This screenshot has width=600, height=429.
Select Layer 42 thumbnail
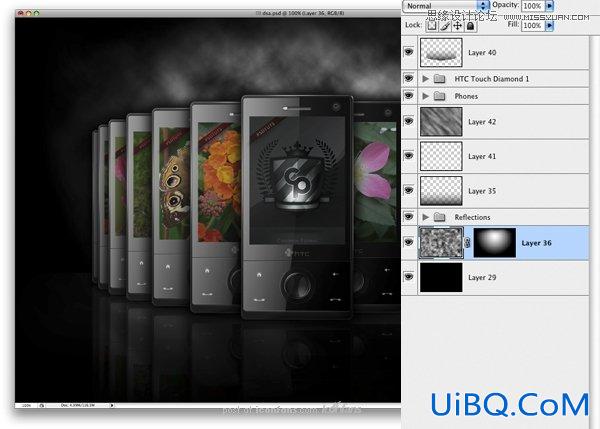441,122
